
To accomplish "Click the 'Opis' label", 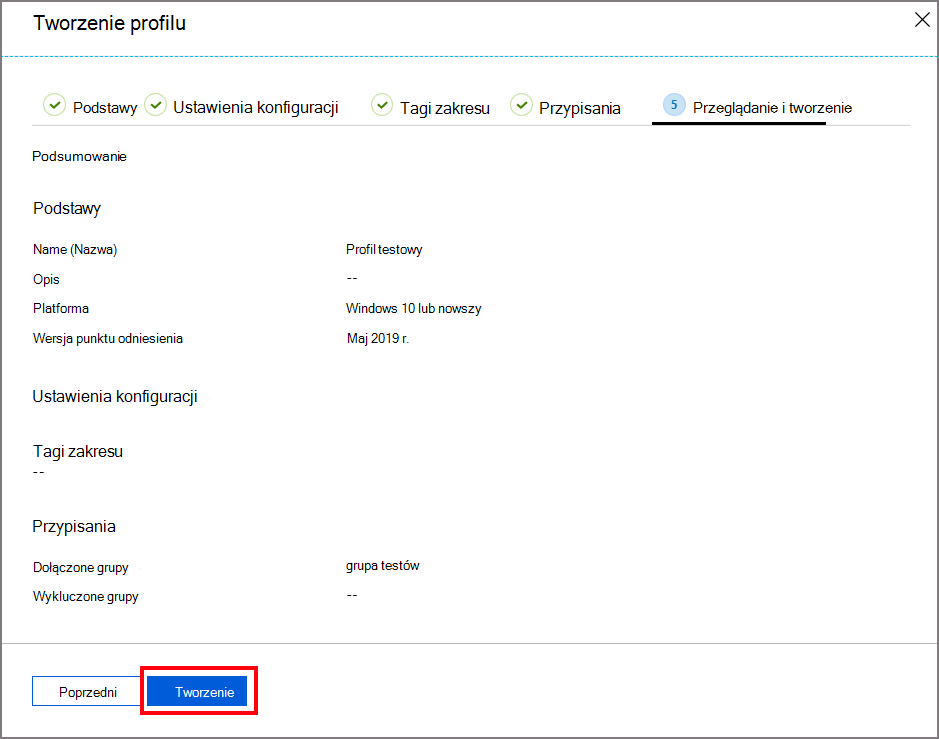I will (x=46, y=279).
